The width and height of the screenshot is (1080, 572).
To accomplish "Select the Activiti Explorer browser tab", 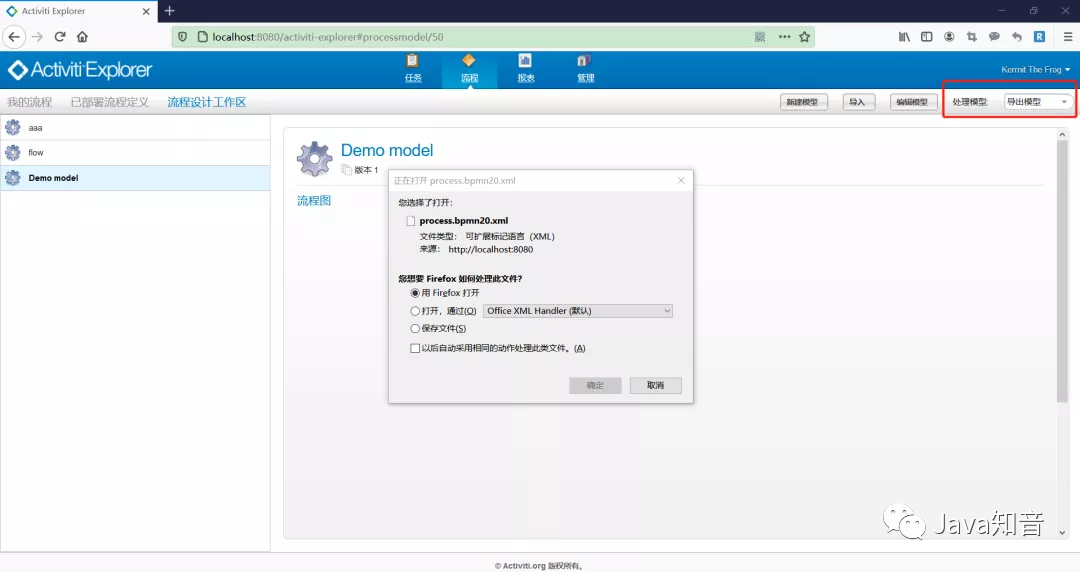I will pos(79,11).
